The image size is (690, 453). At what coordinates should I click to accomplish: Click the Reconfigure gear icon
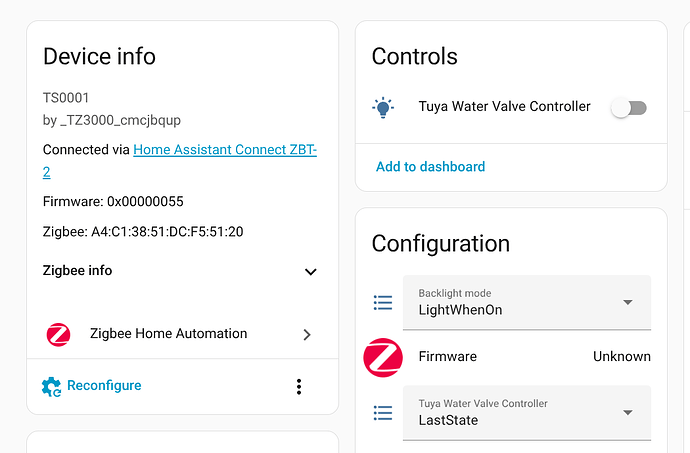(x=52, y=386)
